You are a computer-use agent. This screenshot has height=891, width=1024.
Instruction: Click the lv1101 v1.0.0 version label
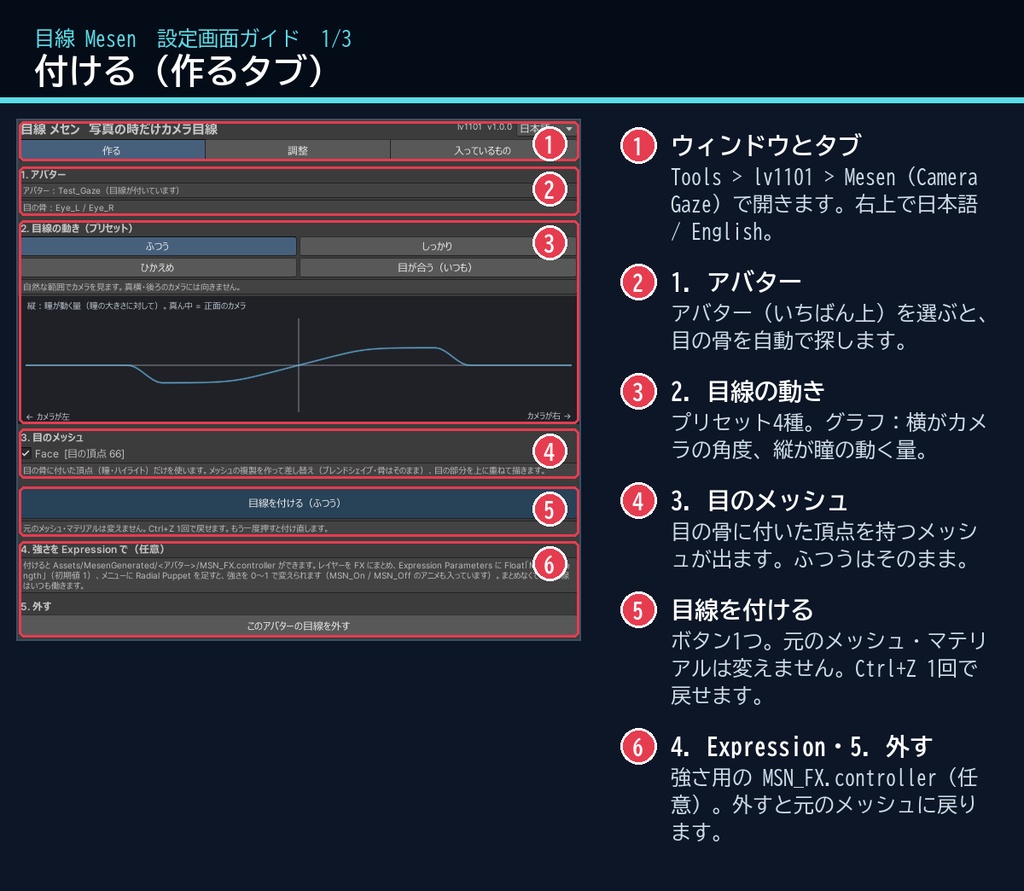[x=484, y=127]
